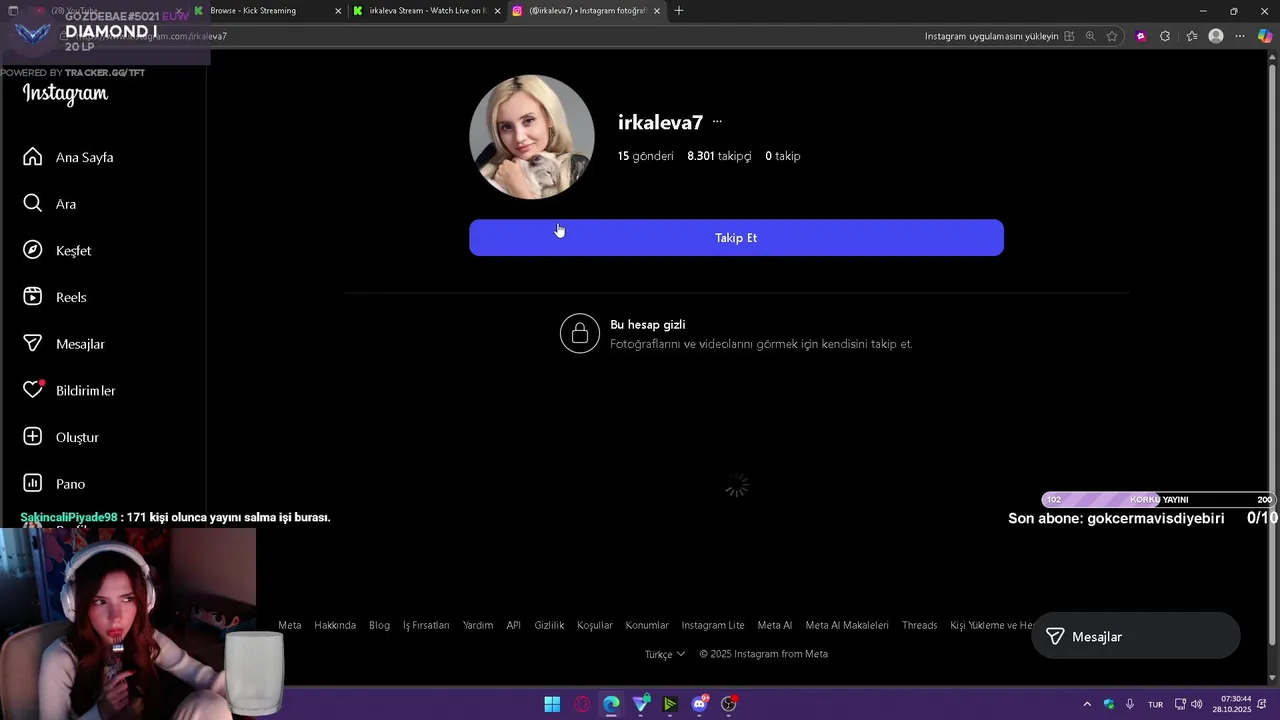
Task: Open the İş Fırsatları footer link
Action: point(426,625)
